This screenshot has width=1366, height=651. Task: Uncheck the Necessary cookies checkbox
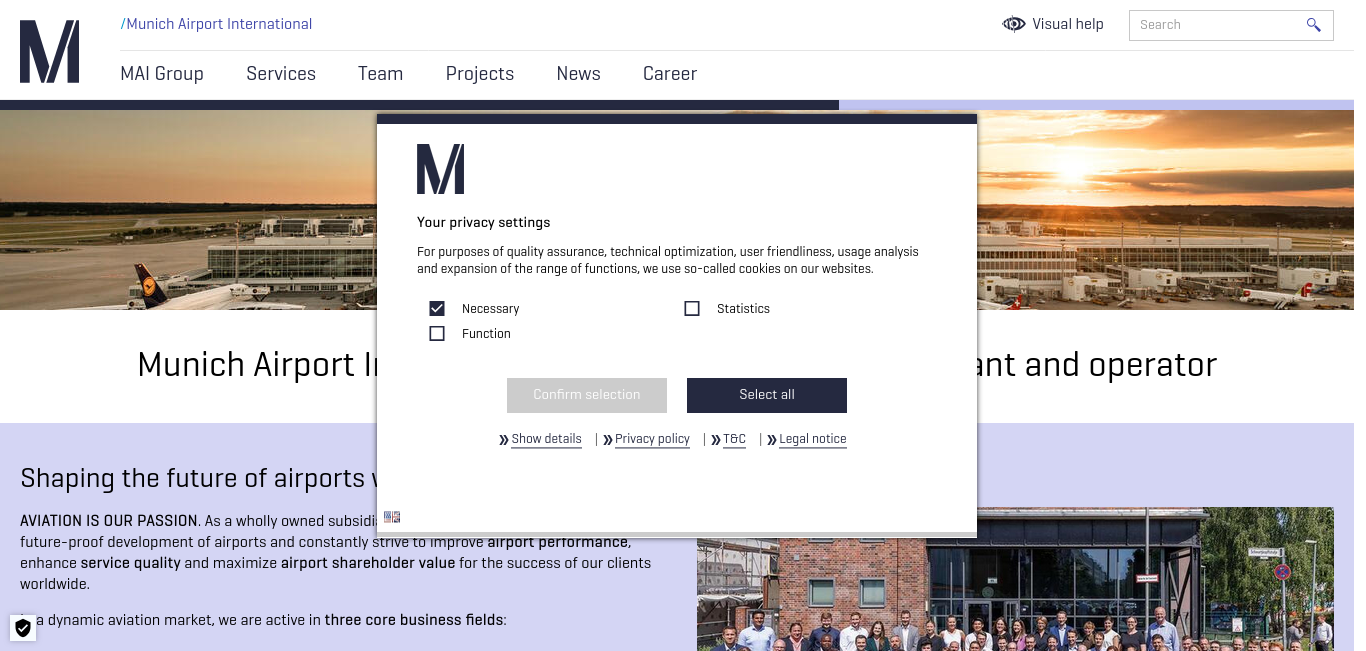(x=437, y=308)
